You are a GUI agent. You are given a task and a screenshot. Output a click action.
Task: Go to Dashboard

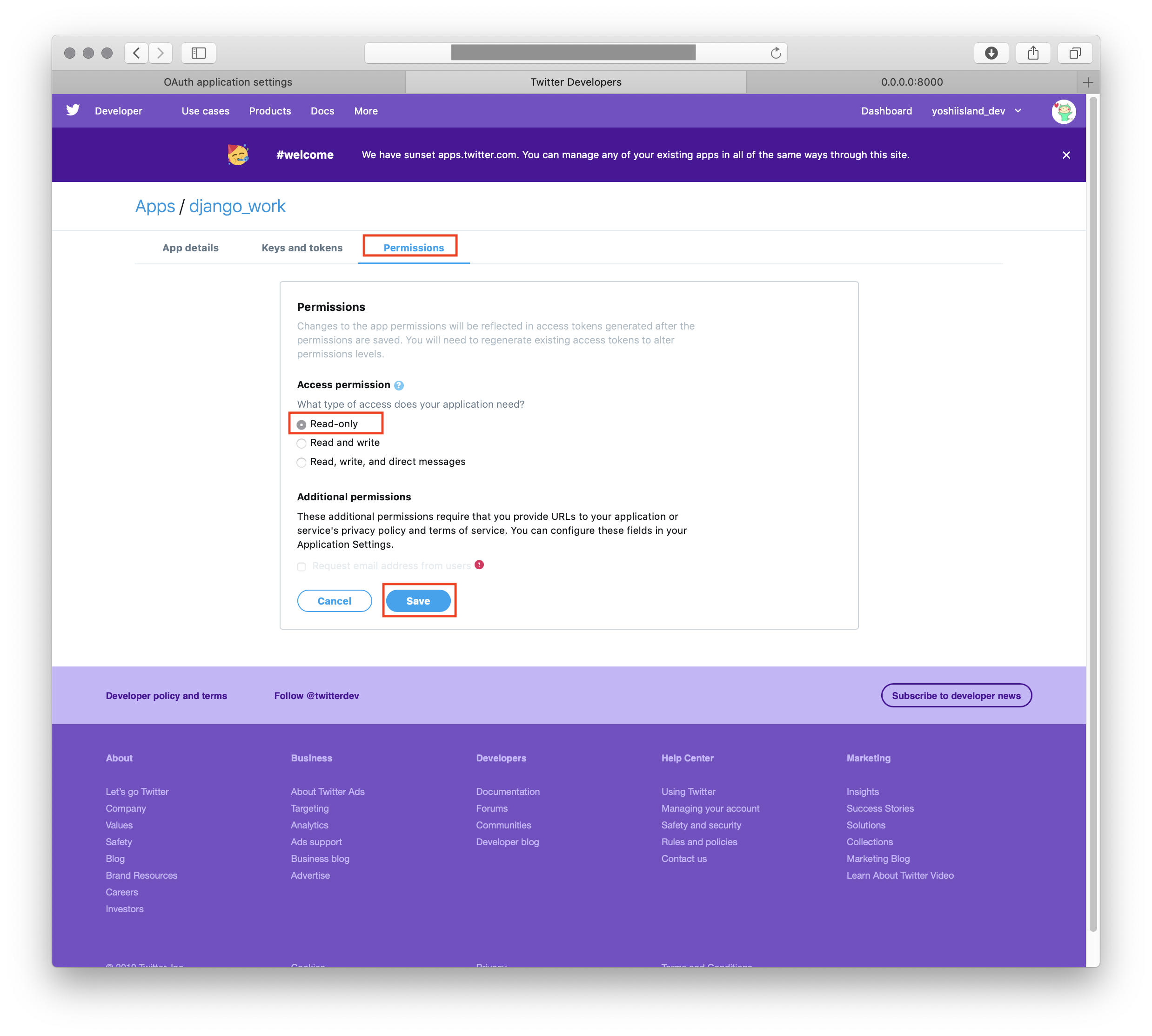pyautogui.click(x=886, y=111)
